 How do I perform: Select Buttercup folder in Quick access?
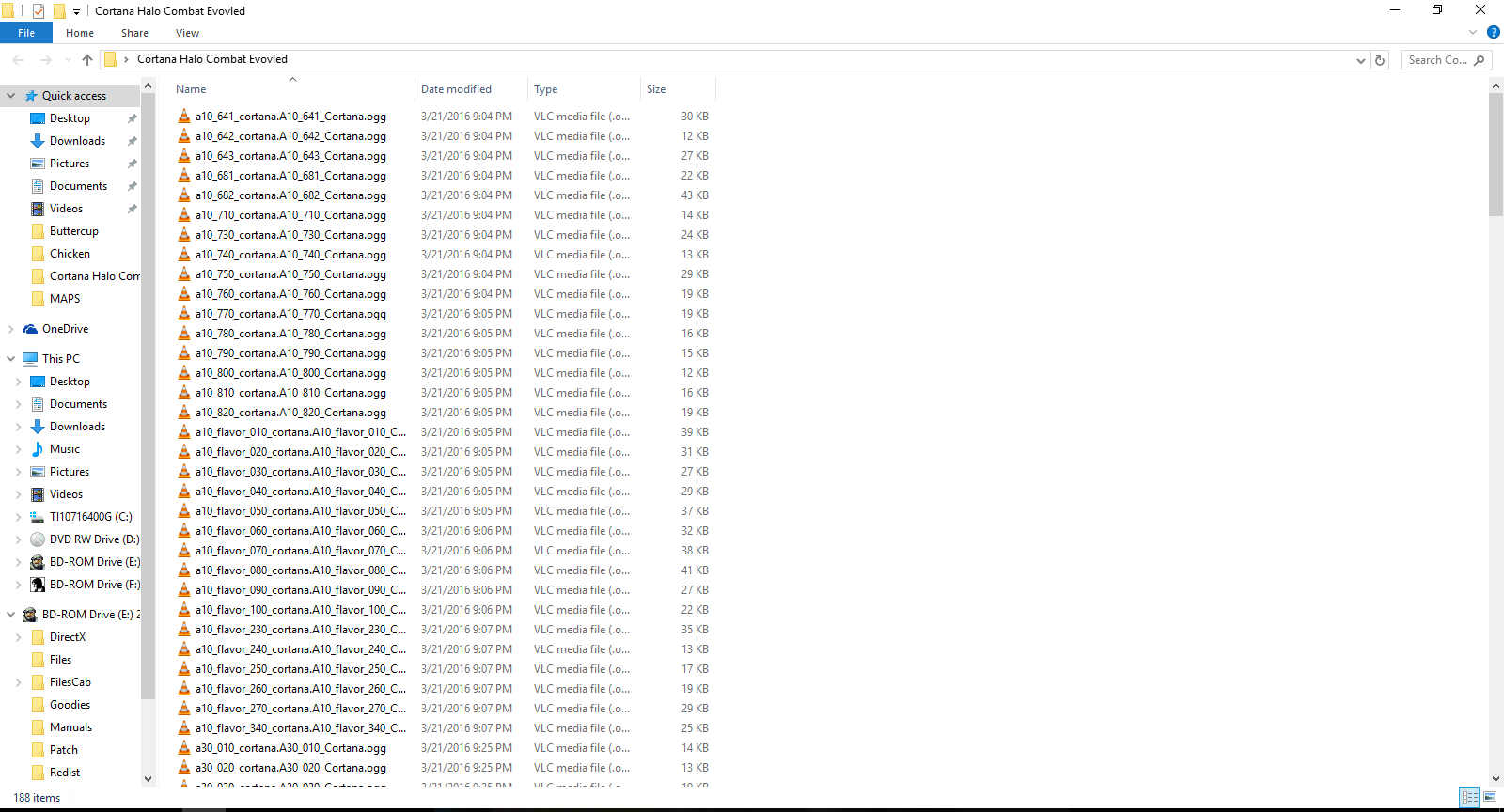click(x=73, y=231)
